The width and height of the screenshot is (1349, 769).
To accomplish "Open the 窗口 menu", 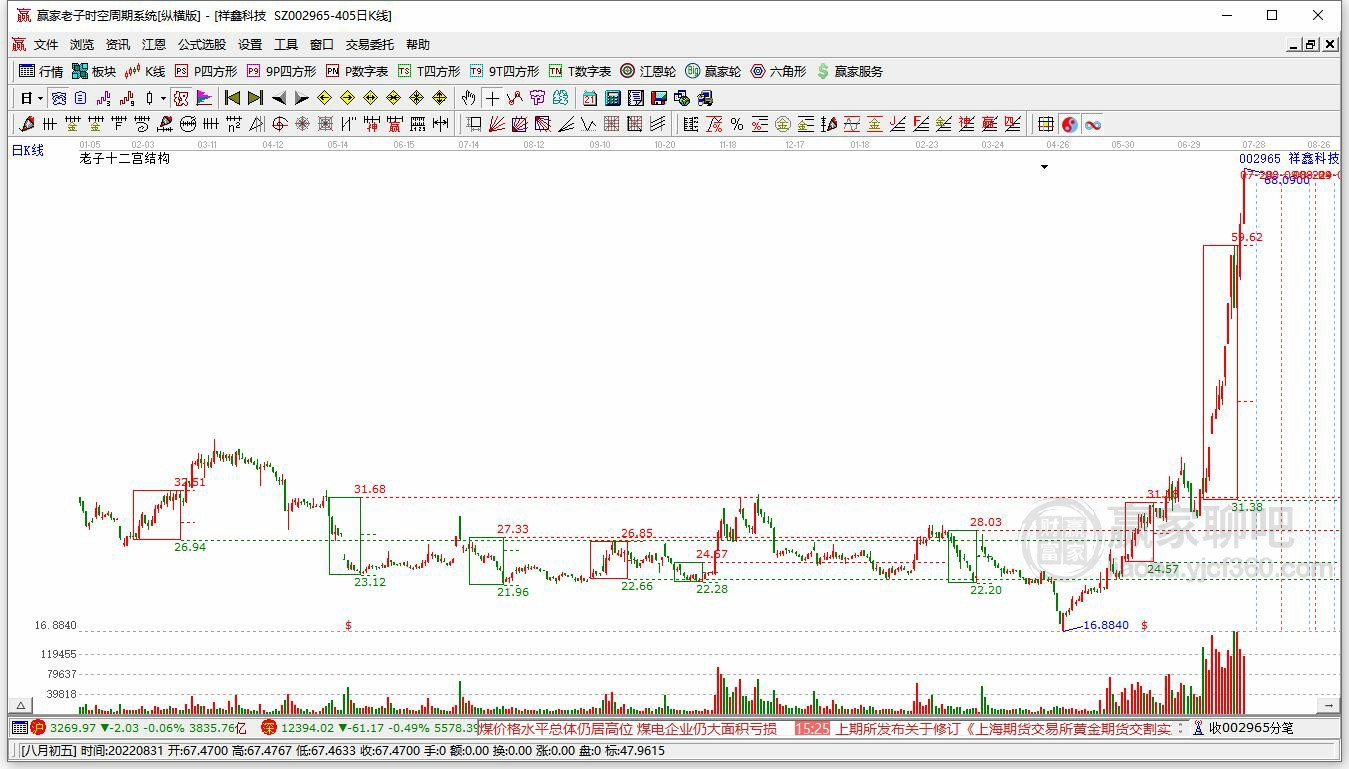I will (322, 45).
